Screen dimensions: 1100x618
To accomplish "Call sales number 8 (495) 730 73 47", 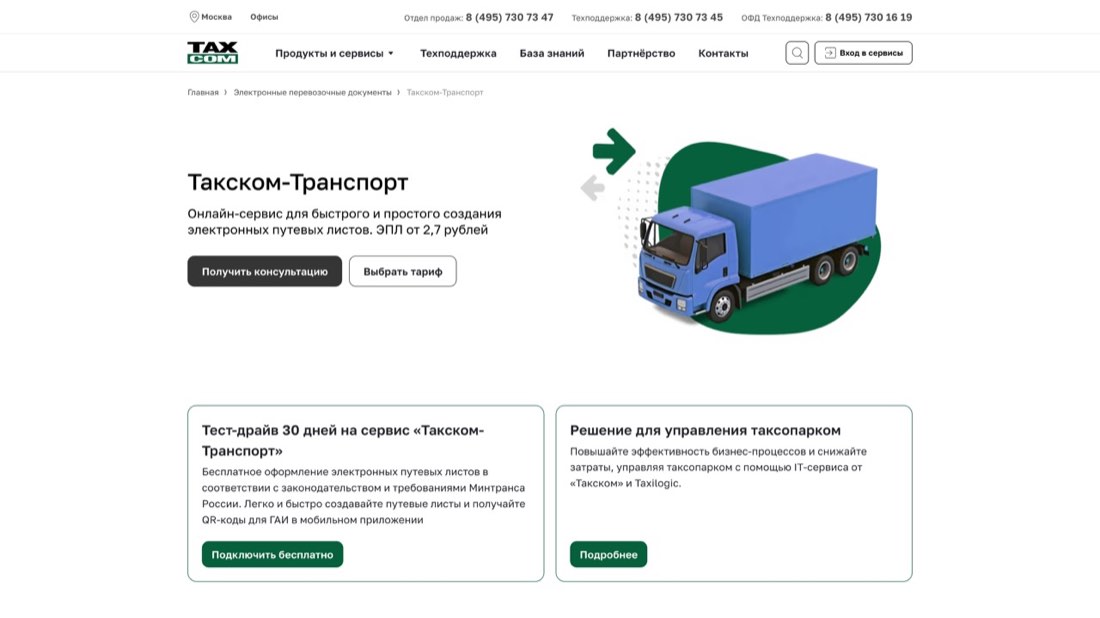I will coord(509,18).
